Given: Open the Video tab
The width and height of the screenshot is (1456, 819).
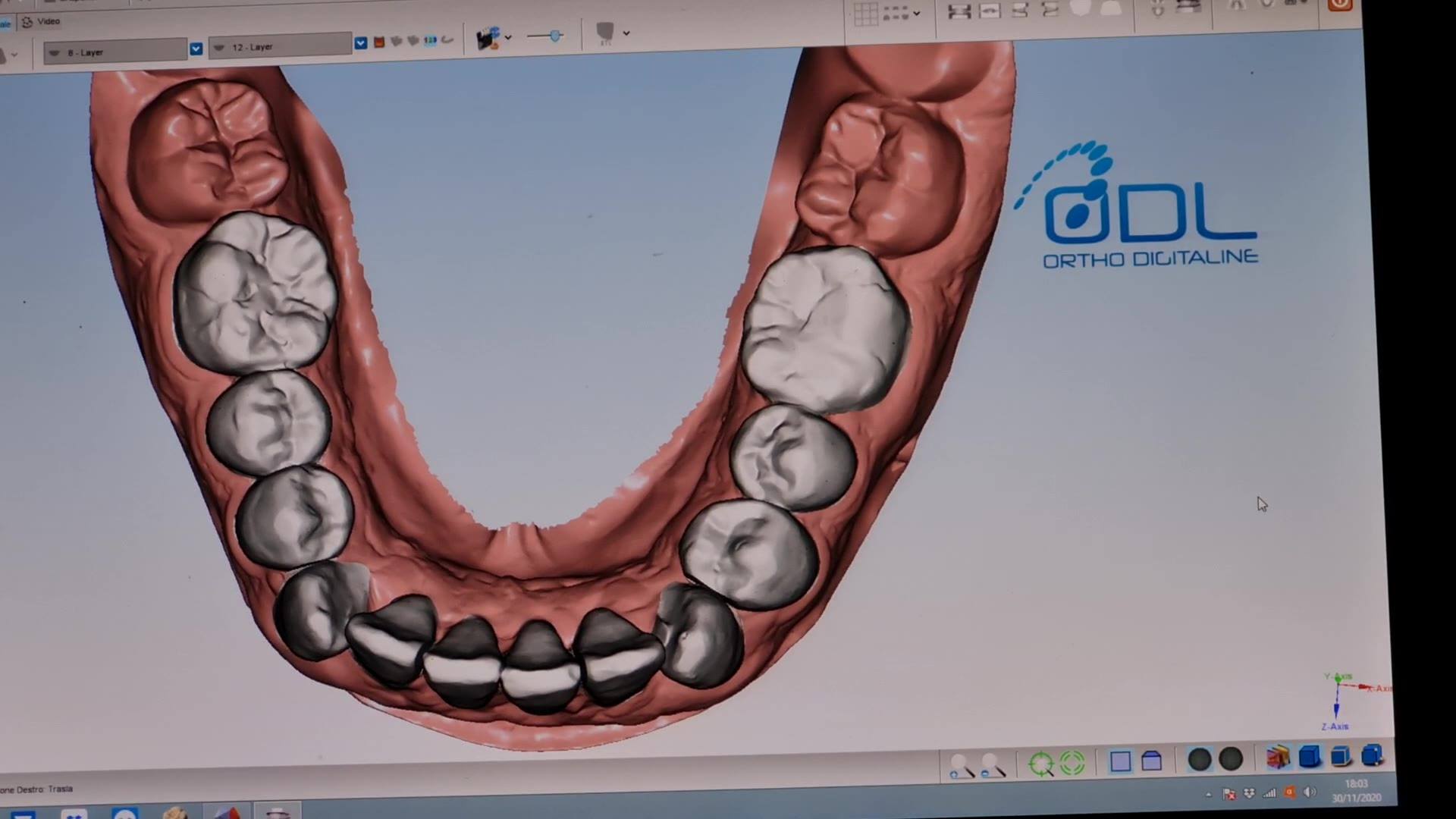Looking at the screenshot, I should (41, 21).
